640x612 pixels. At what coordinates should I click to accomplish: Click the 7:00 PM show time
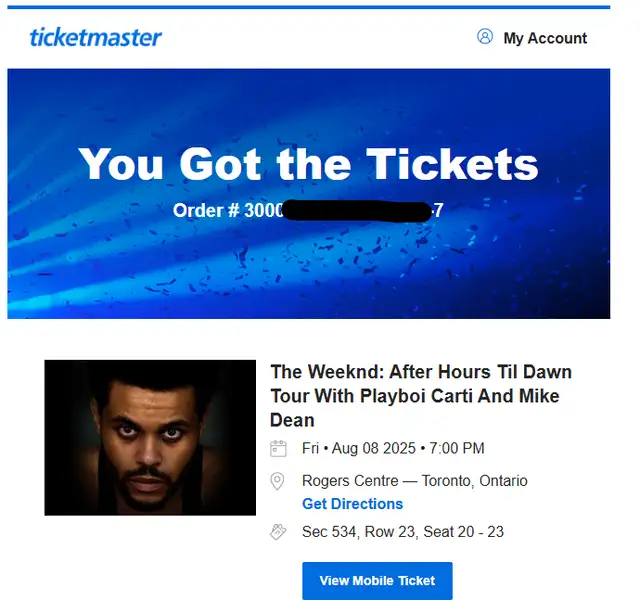[457, 448]
